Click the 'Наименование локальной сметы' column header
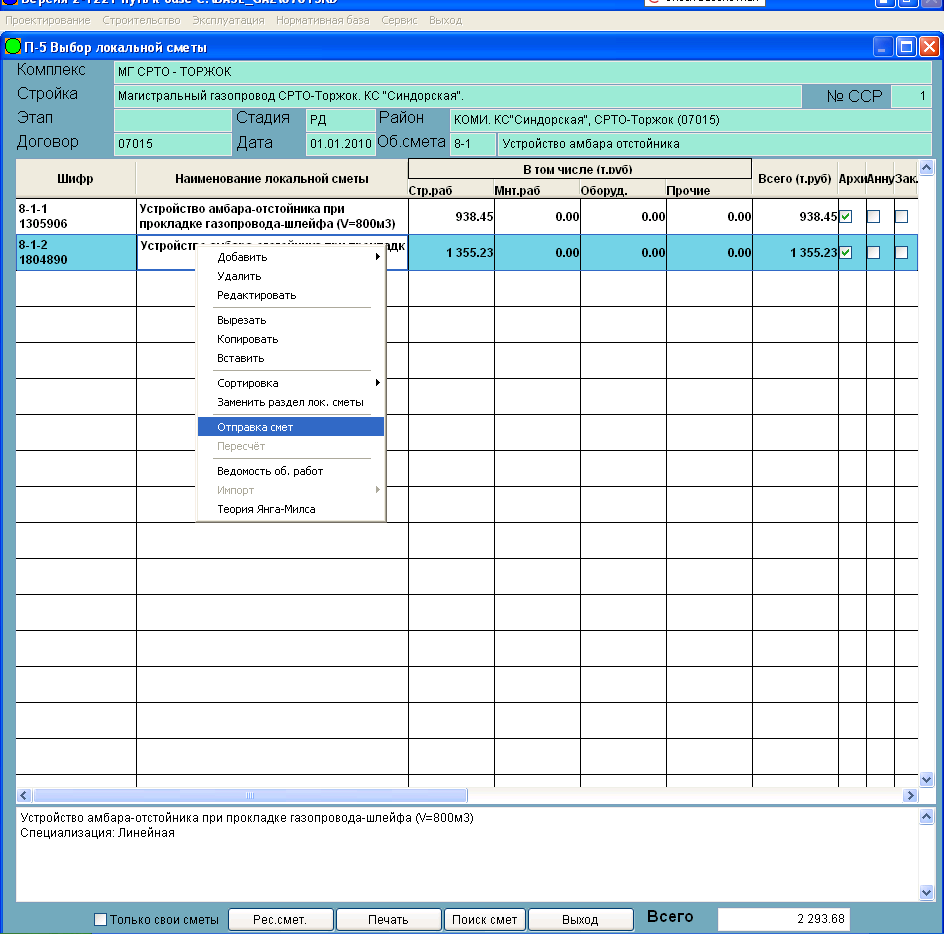This screenshot has height=934, width=944. [272, 178]
